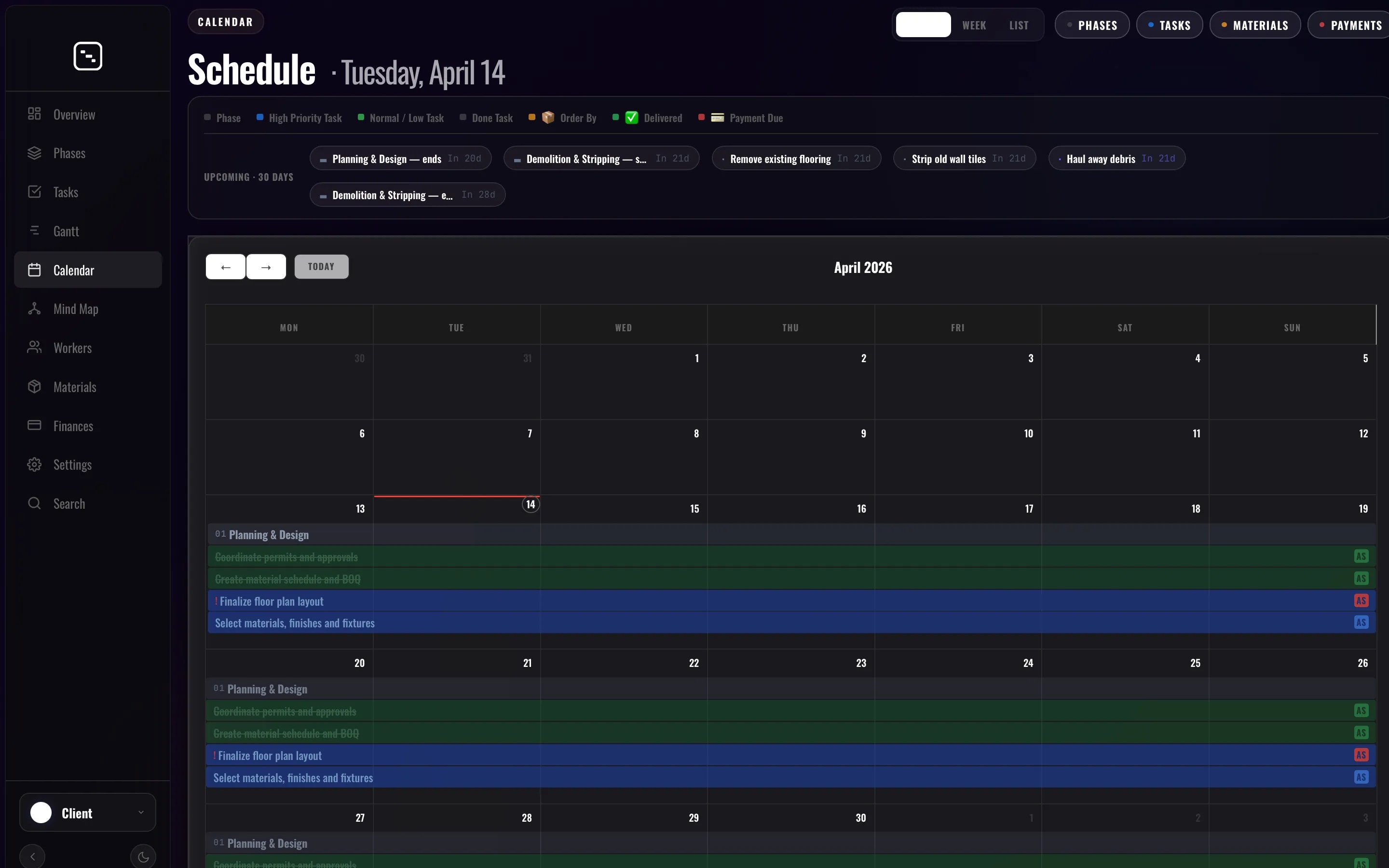1389x868 pixels.
Task: Toggle Tasks filter chip
Action: 1169,25
